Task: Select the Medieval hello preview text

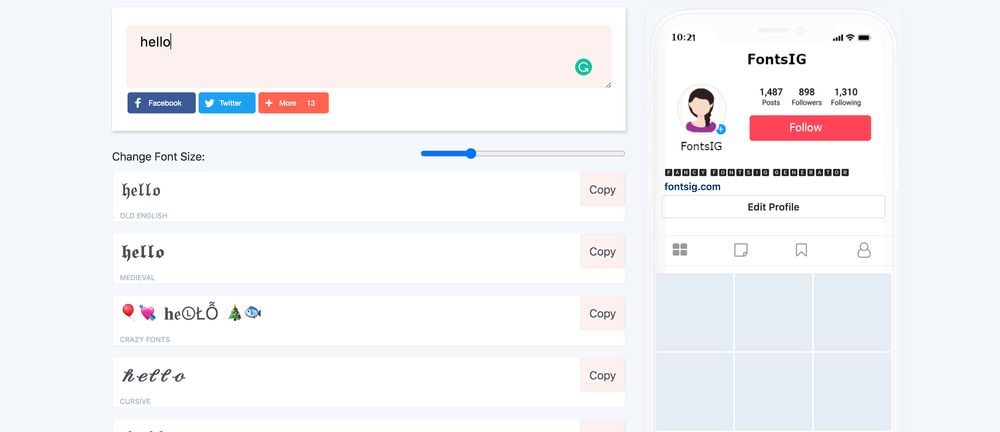Action: point(143,252)
